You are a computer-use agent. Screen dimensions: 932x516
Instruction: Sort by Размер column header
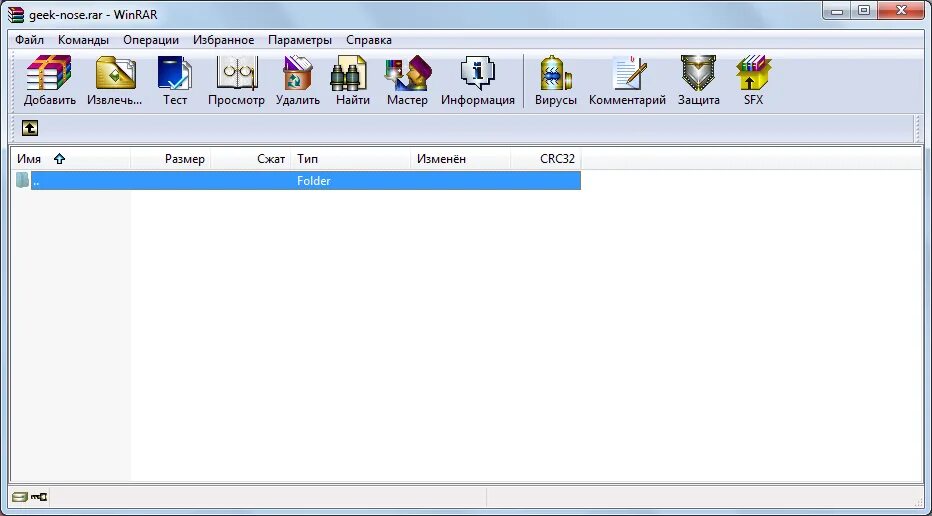click(171, 159)
